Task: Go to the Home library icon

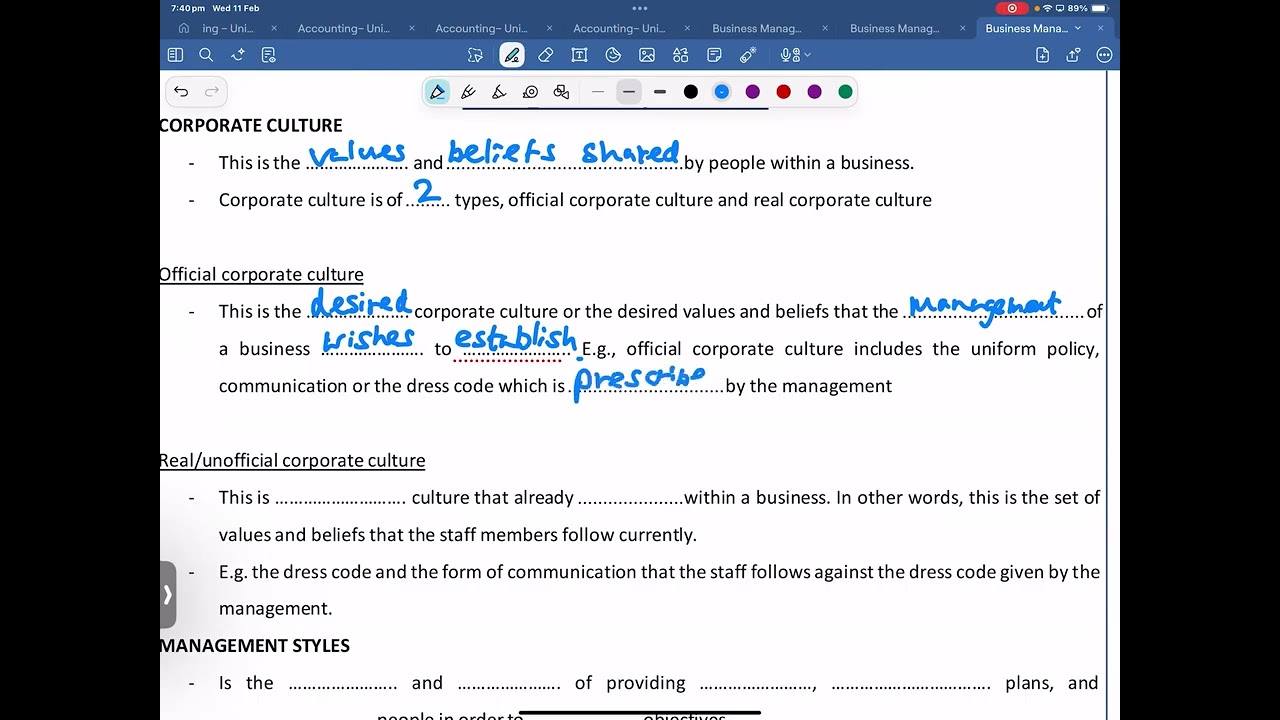Action: (x=183, y=28)
